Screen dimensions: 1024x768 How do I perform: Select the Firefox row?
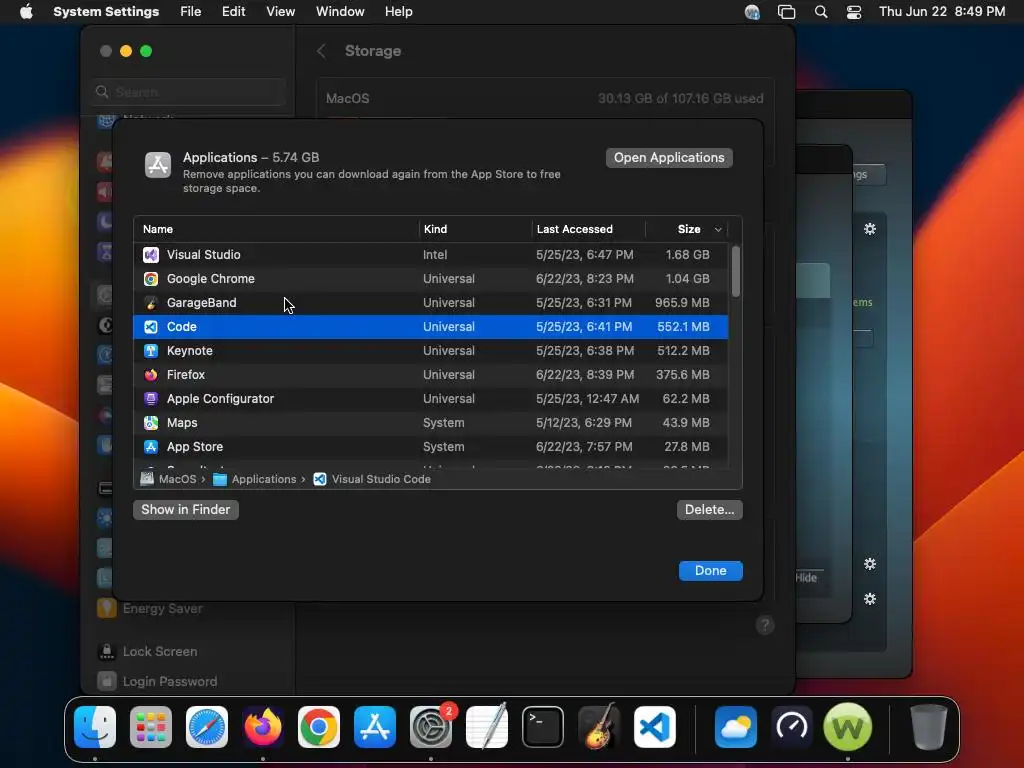pyautogui.click(x=430, y=375)
